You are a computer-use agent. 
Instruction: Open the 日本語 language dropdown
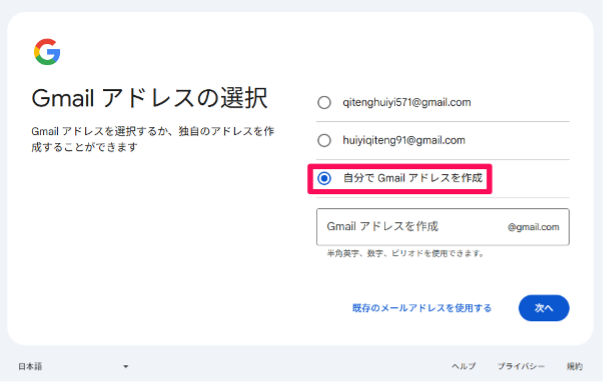click(73, 366)
